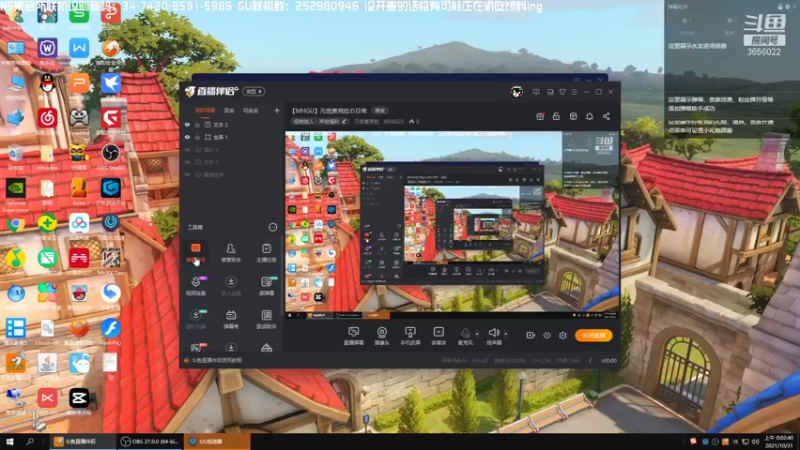Show the hidden 图片 1 source
This screenshot has height=450, width=800.
coord(187,149)
